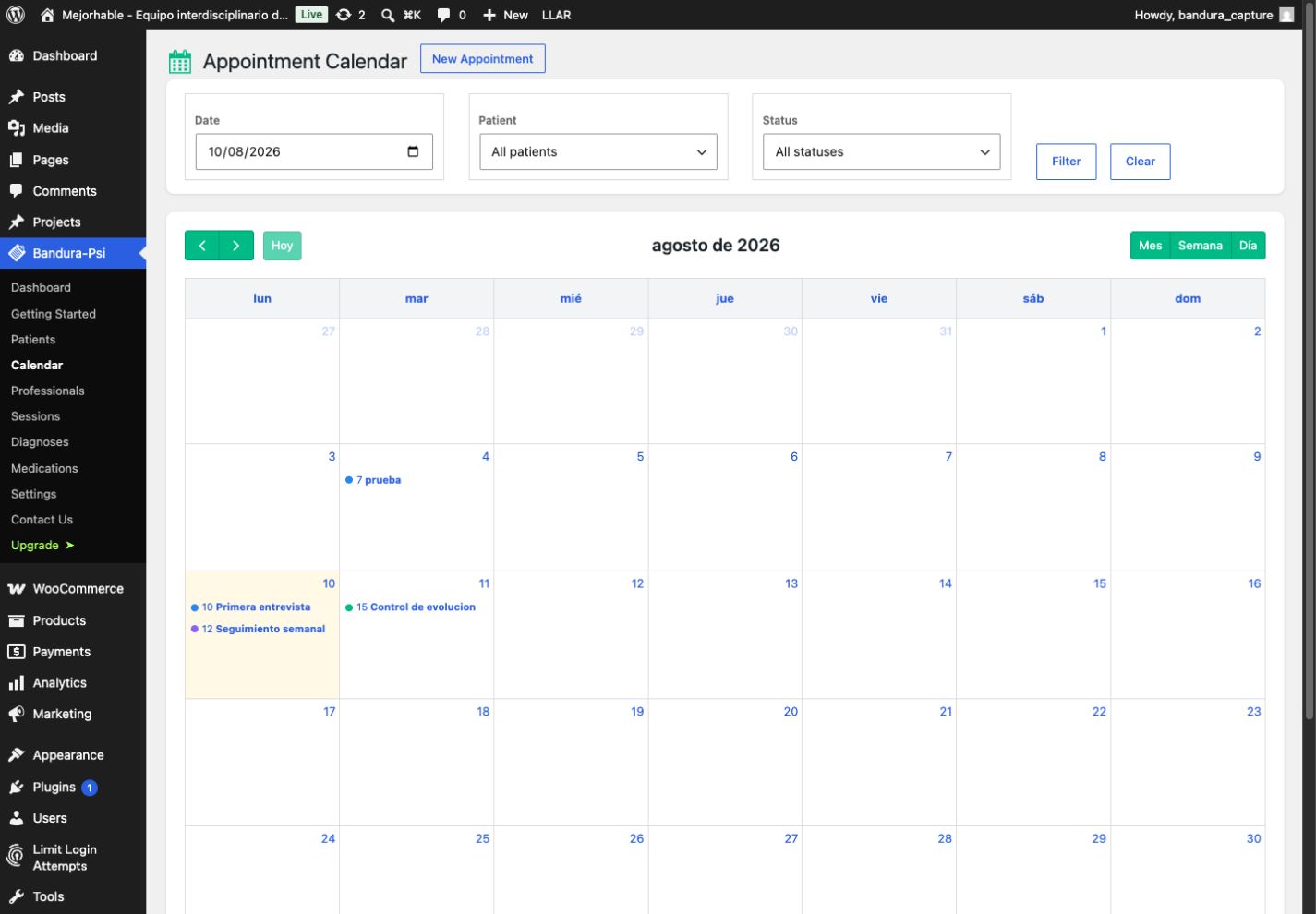Open Patients submenu item
This screenshot has height=914, width=1316.
(33, 340)
